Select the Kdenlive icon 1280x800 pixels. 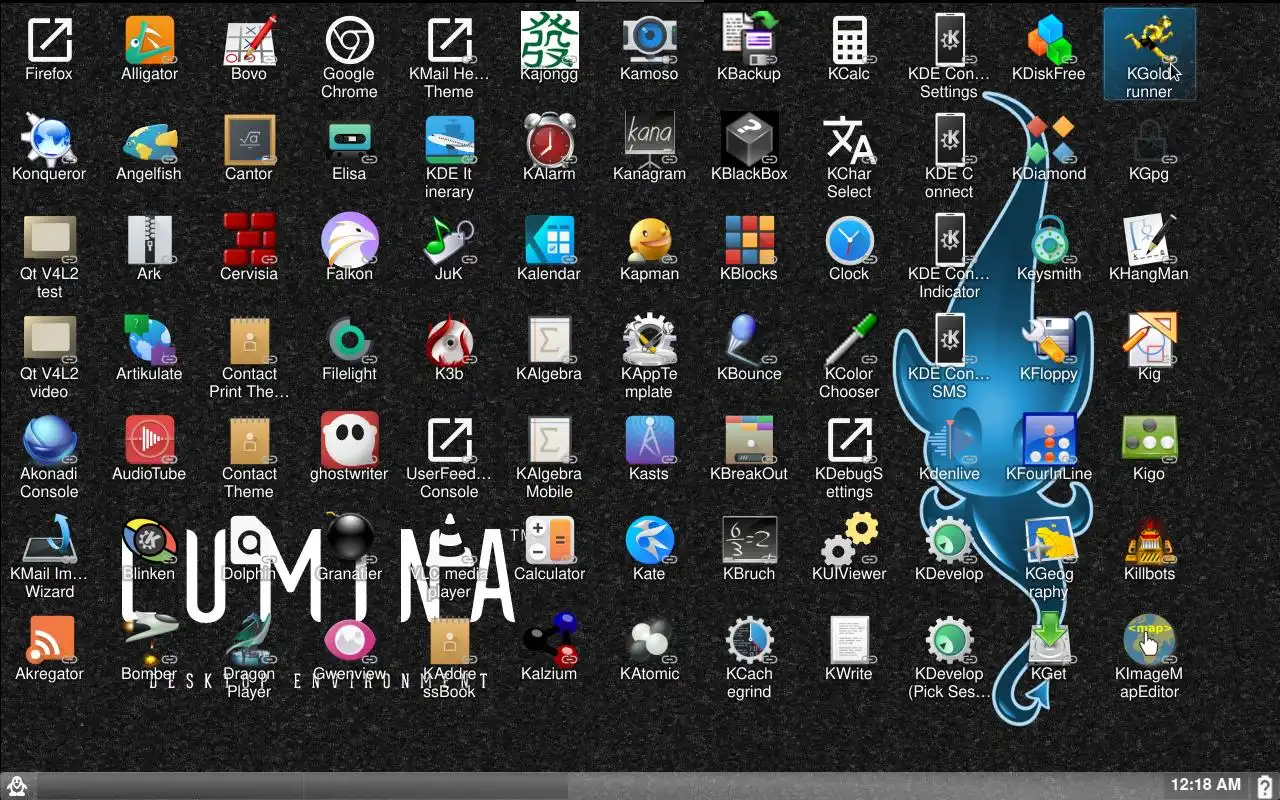click(949, 440)
